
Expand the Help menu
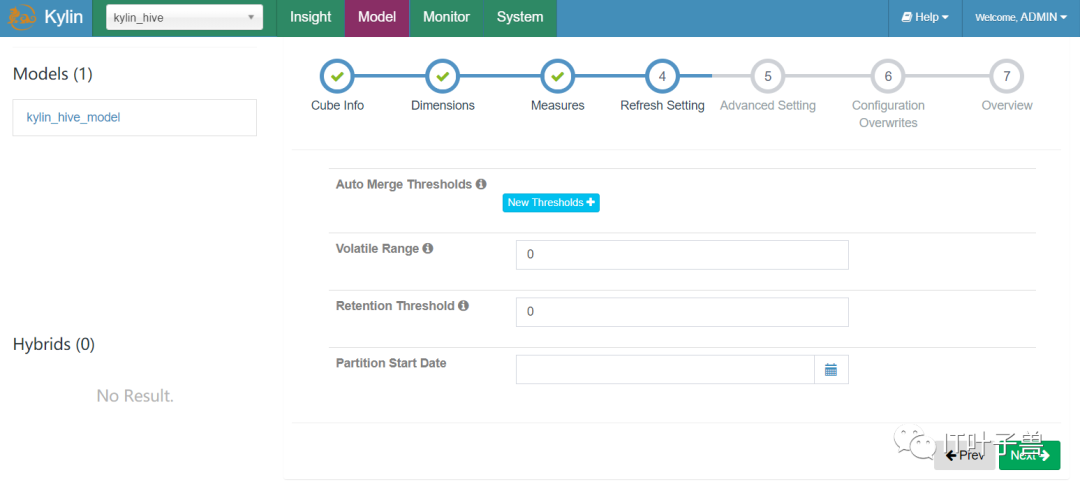coord(925,18)
